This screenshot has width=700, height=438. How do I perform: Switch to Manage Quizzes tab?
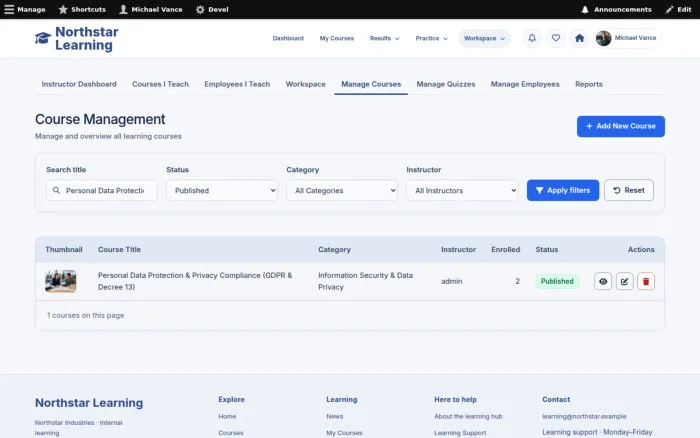446,84
